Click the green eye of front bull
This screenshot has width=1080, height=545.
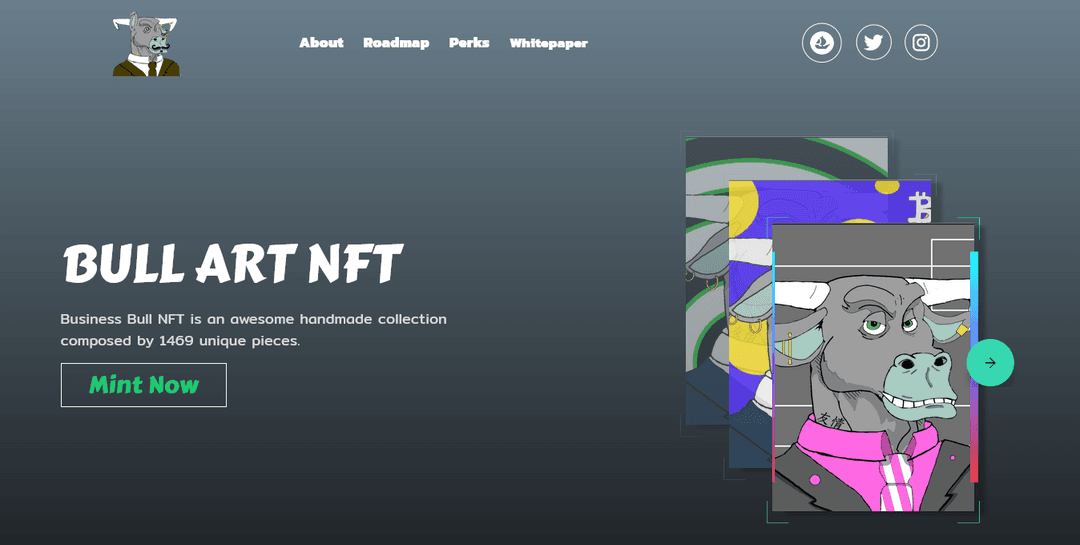pos(873,323)
